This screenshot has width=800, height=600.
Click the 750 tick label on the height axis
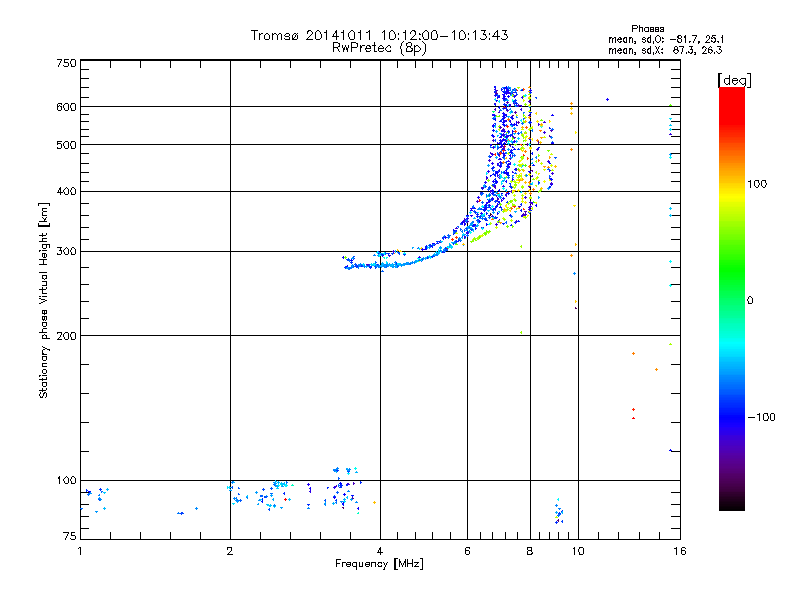click(66, 63)
